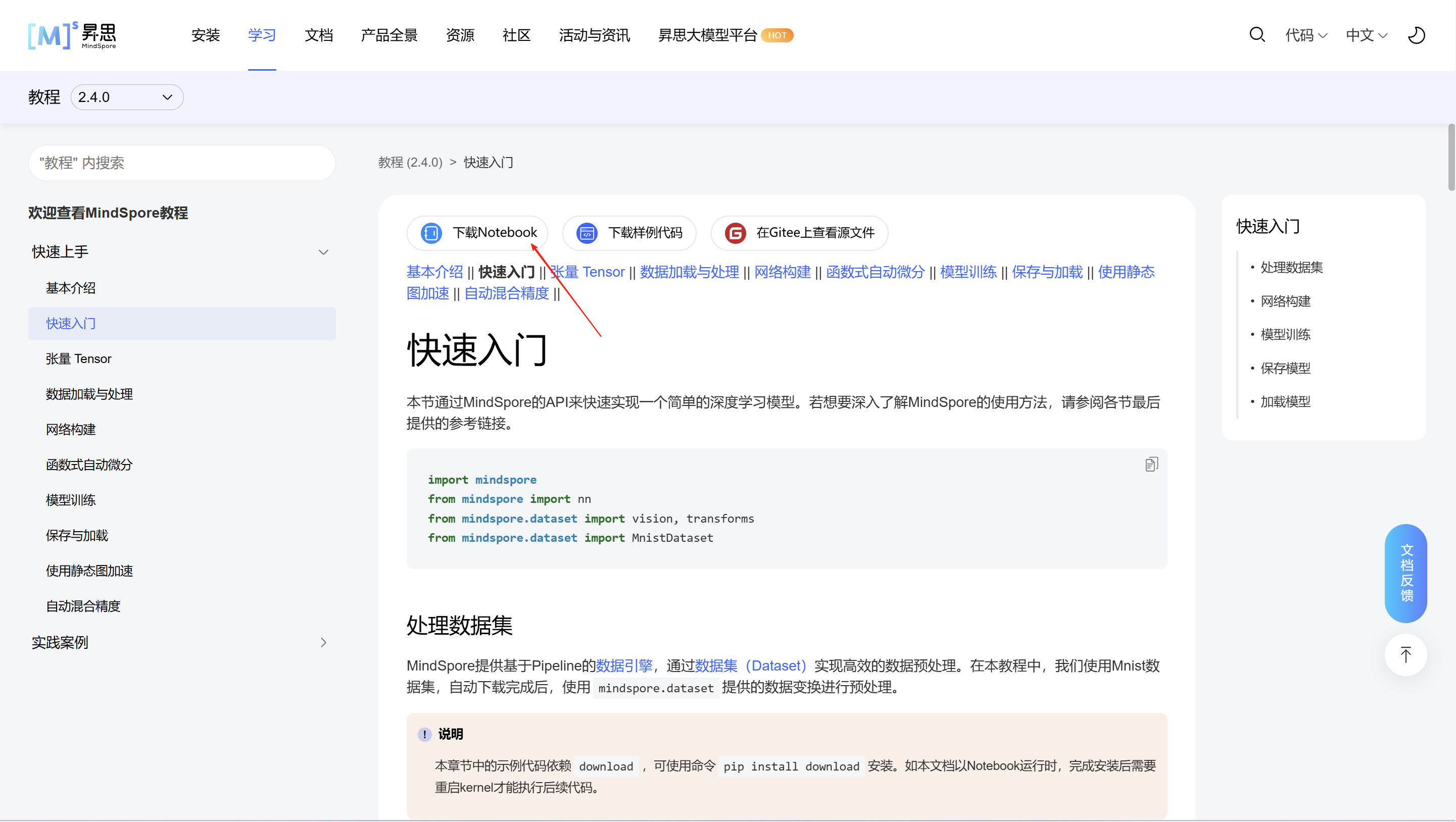The image size is (1456, 822).
Task: Open the 代码 dropdown in header
Action: tap(1305, 35)
